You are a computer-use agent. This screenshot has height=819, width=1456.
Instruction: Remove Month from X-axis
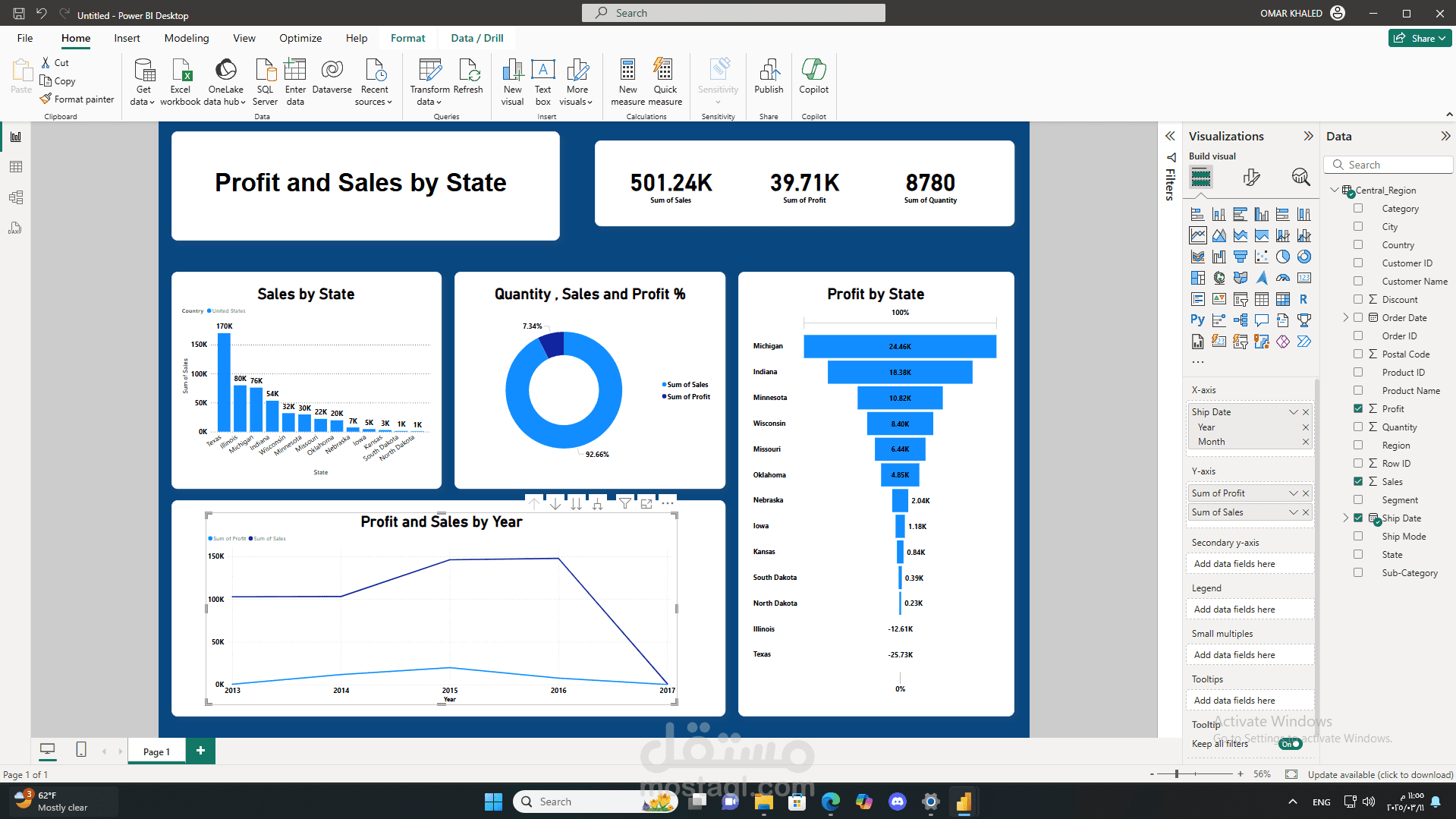(x=1306, y=442)
